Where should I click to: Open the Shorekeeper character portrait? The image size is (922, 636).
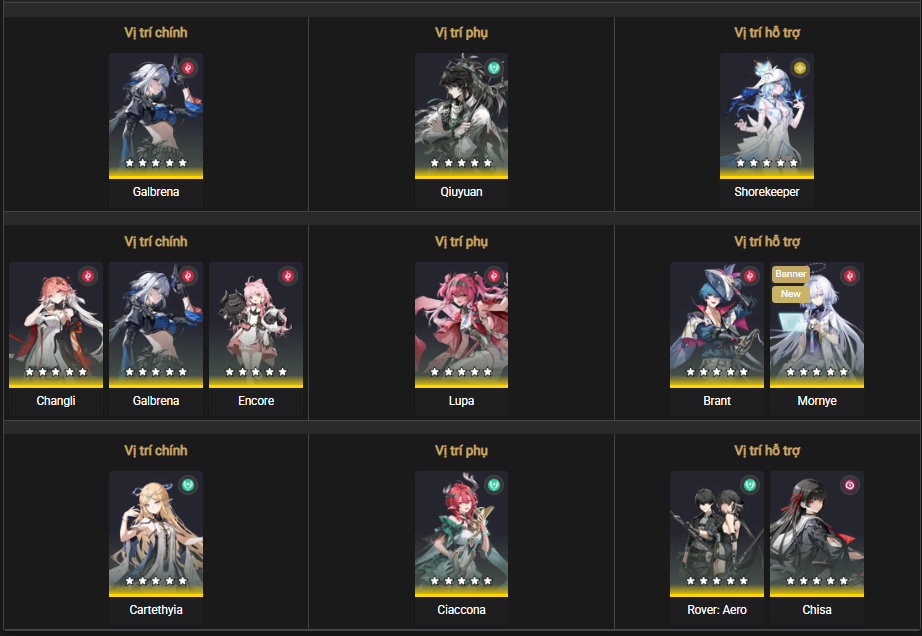(767, 116)
